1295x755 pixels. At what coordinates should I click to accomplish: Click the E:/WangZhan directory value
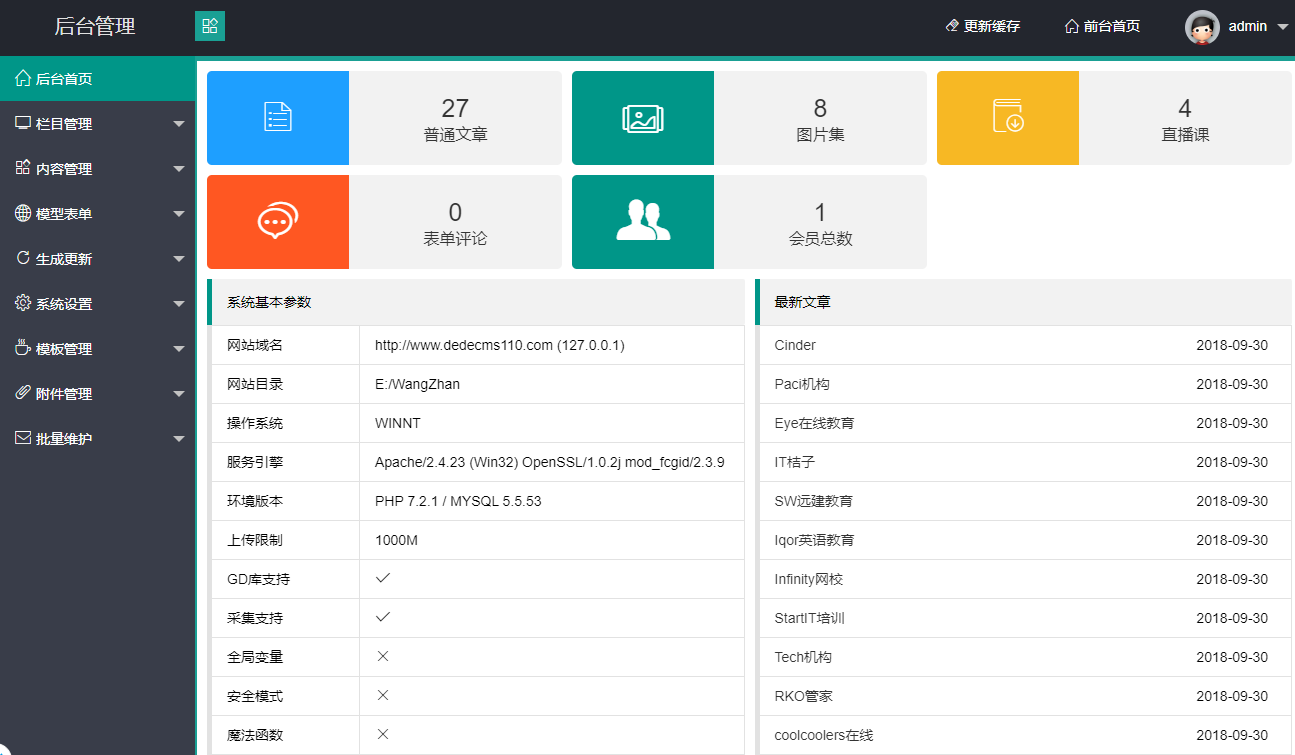pos(417,384)
